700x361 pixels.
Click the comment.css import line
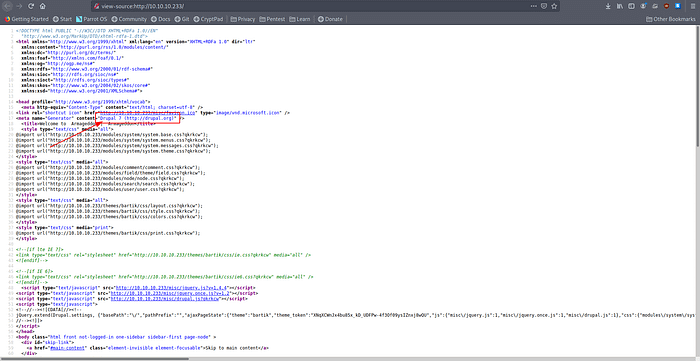pyautogui.click(x=108, y=167)
